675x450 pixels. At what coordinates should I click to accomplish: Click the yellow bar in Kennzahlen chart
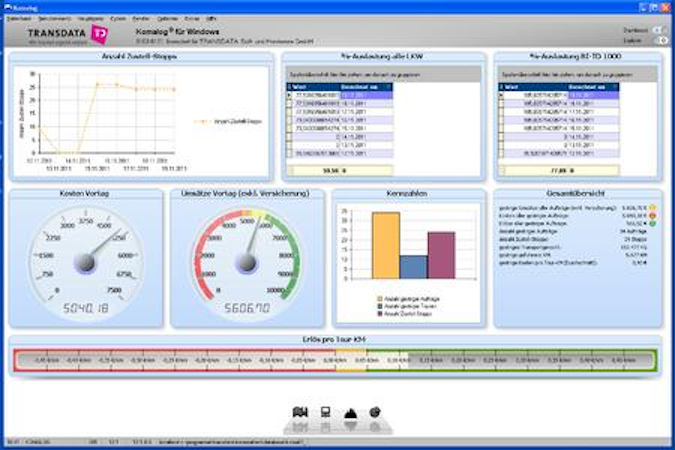click(x=386, y=245)
